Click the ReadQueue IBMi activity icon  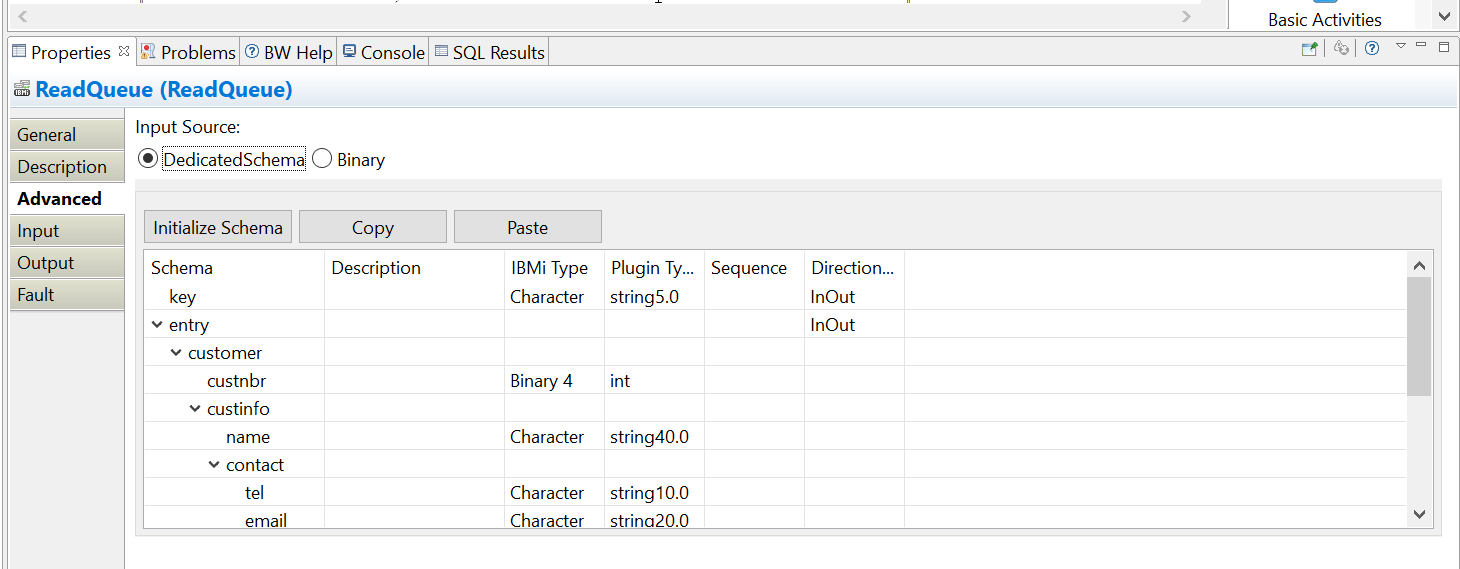[x=22, y=90]
